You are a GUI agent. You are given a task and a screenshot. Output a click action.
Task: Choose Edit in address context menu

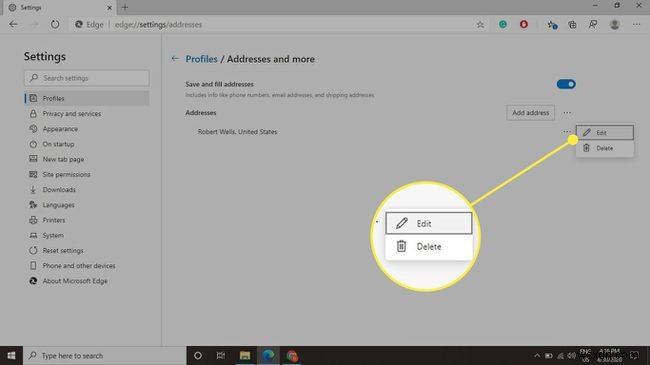[x=604, y=133]
